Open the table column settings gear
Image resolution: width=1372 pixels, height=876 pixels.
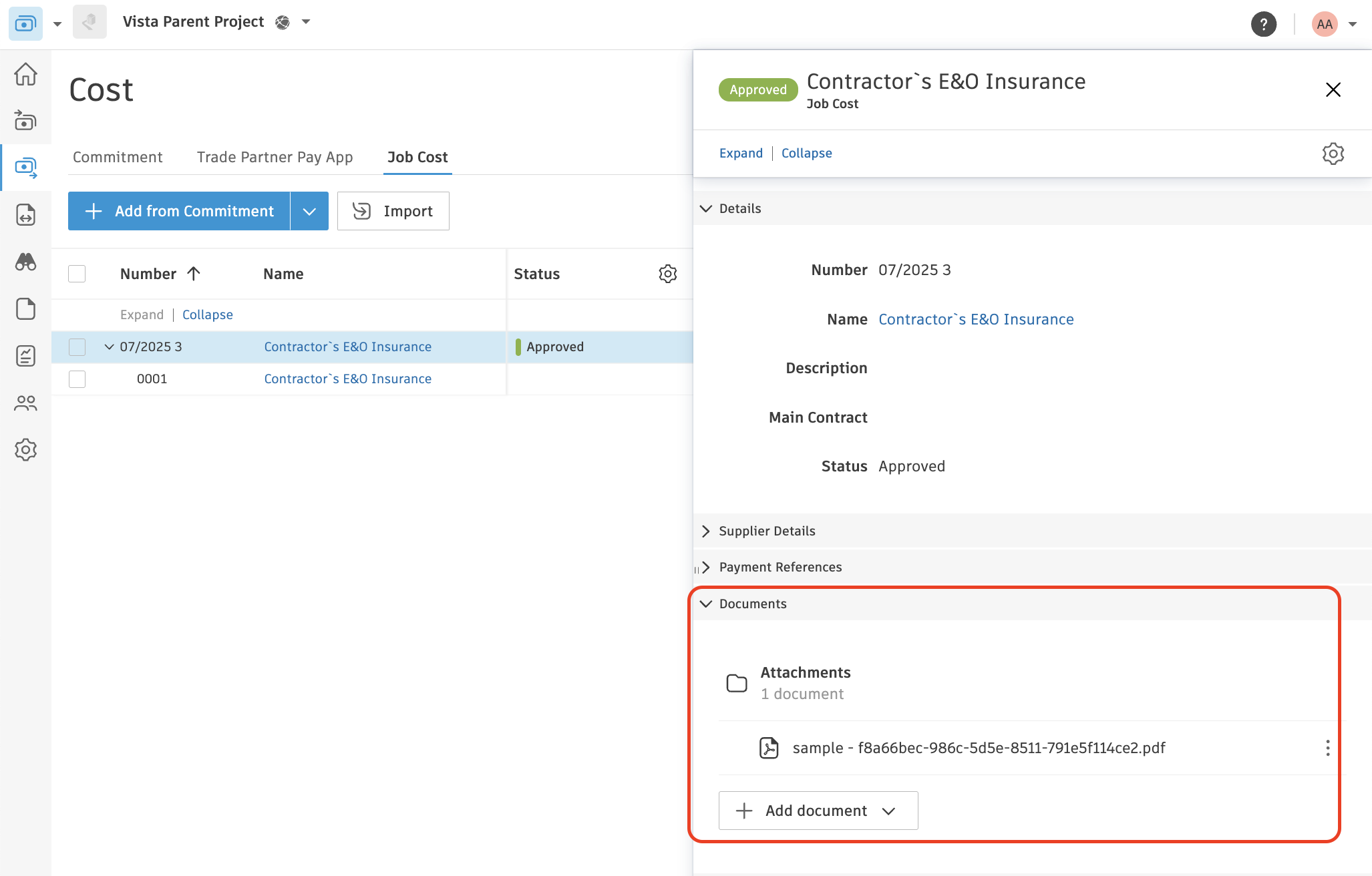(668, 274)
